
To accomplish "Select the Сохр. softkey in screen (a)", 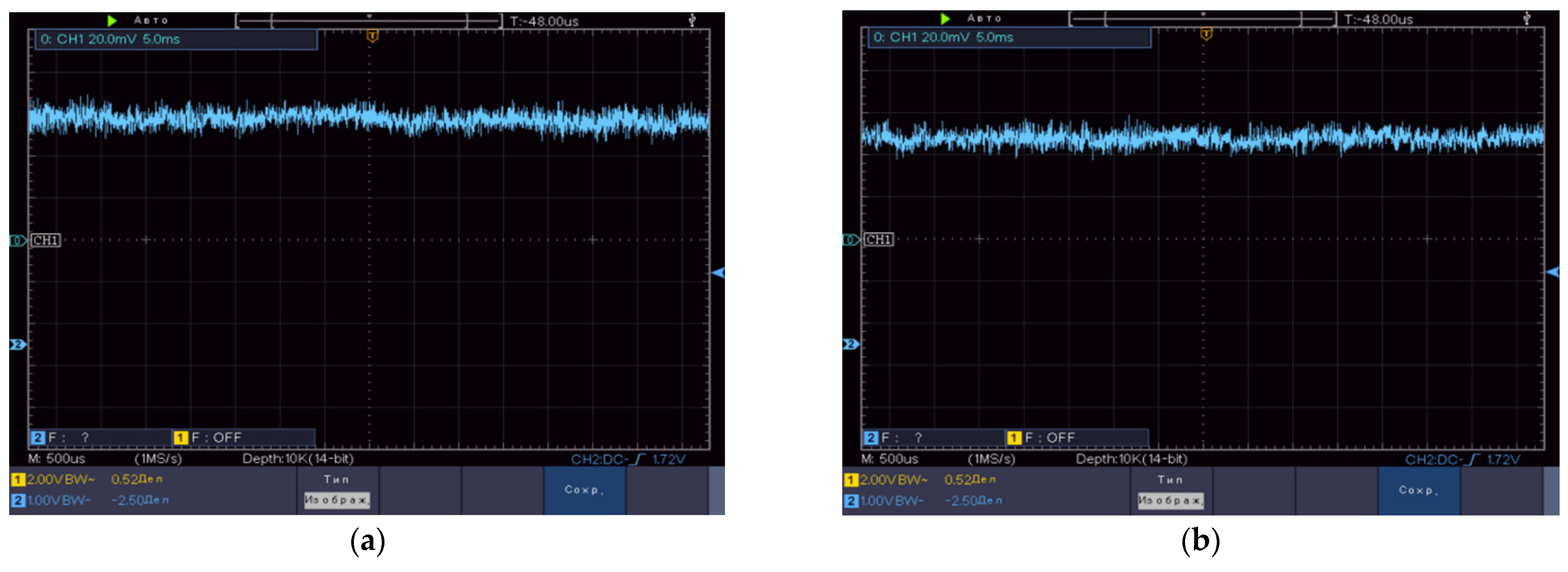I will tap(584, 491).
